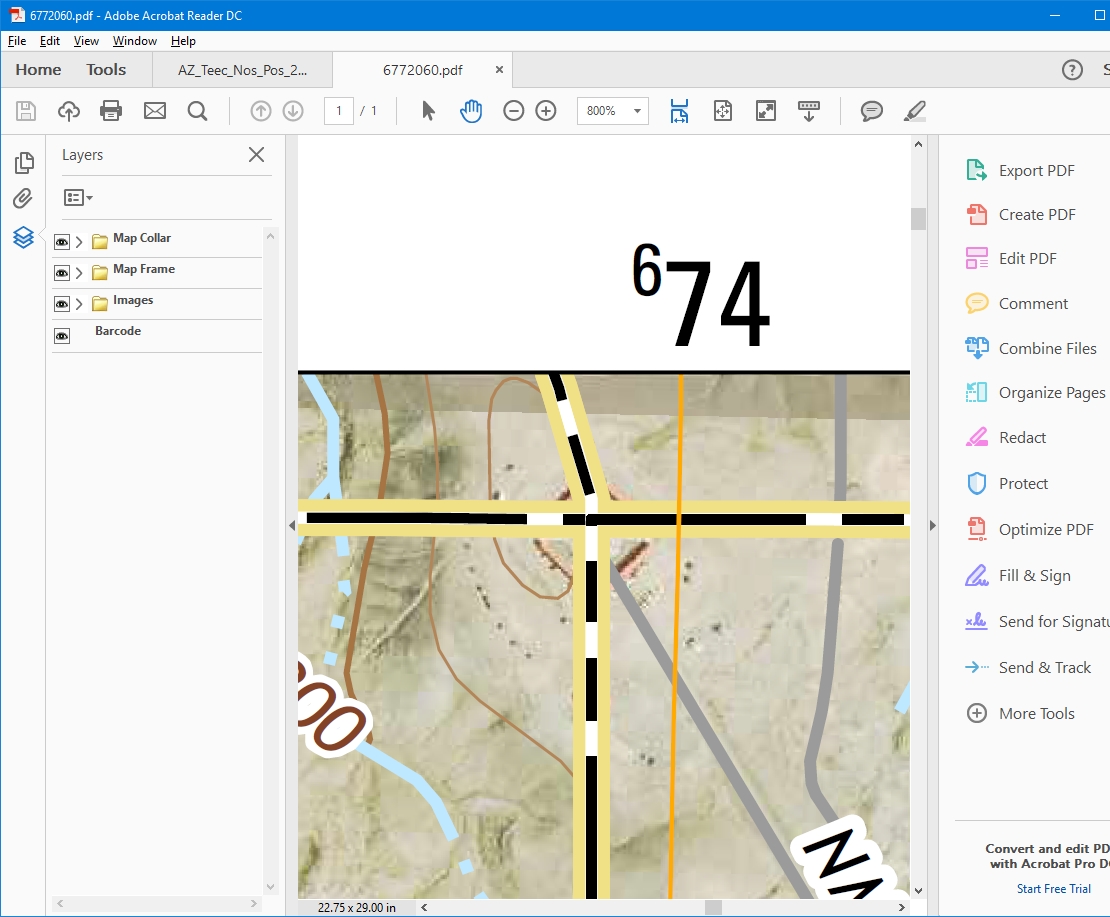This screenshot has width=1110, height=917.
Task: Click Start Free Trial link
Action: [x=1054, y=889]
